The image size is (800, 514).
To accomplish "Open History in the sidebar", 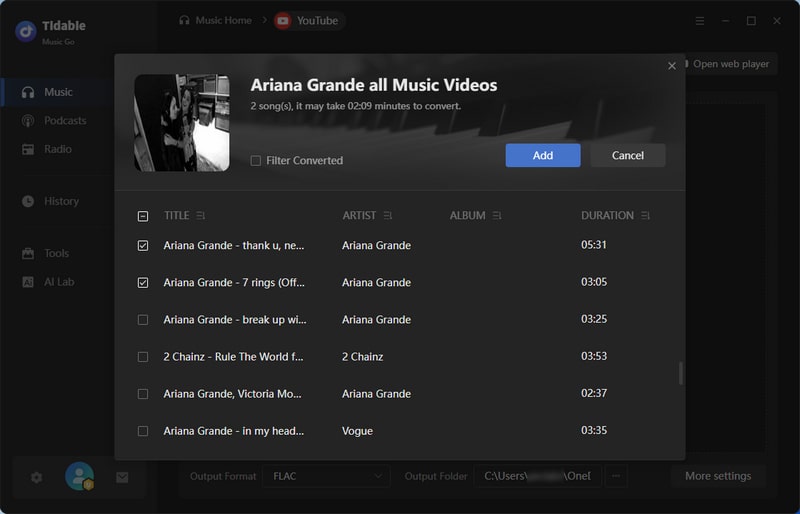I will tap(51, 201).
